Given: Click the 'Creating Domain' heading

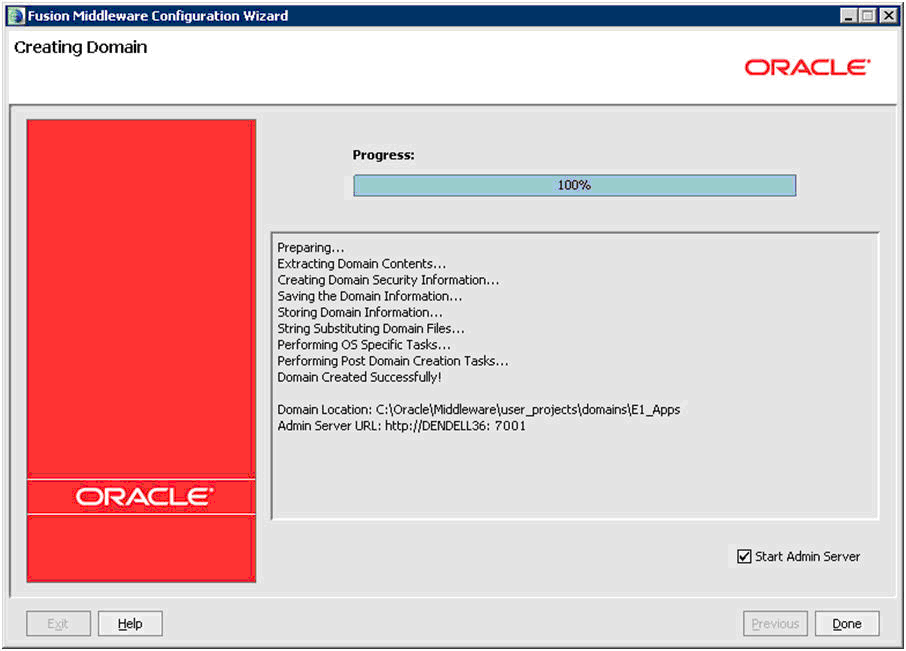Looking at the screenshot, I should [x=80, y=47].
